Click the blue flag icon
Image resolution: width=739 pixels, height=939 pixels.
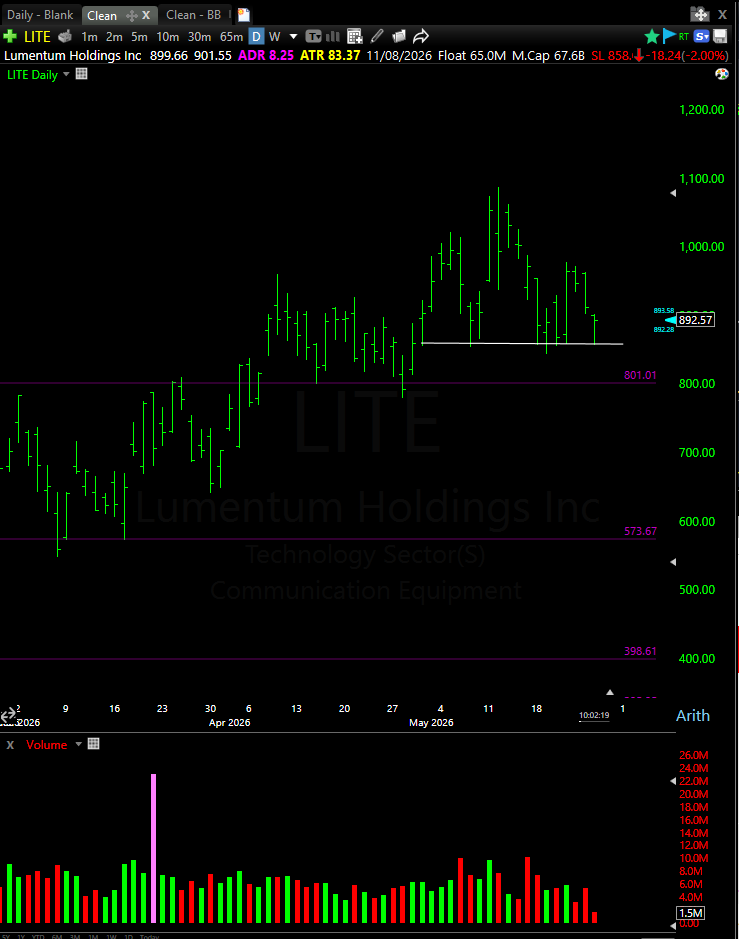click(669, 37)
